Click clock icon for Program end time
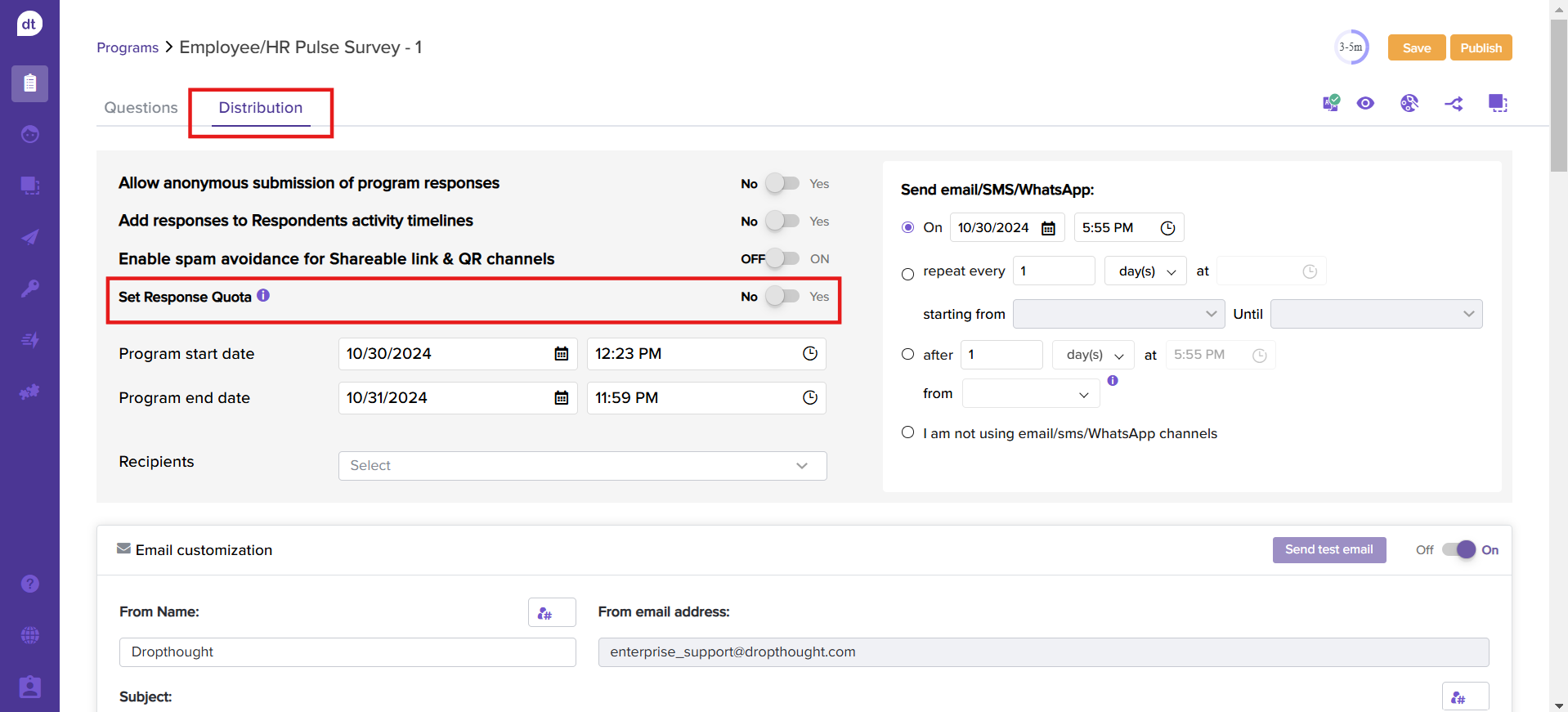This screenshot has width=1568, height=712. tap(809, 398)
